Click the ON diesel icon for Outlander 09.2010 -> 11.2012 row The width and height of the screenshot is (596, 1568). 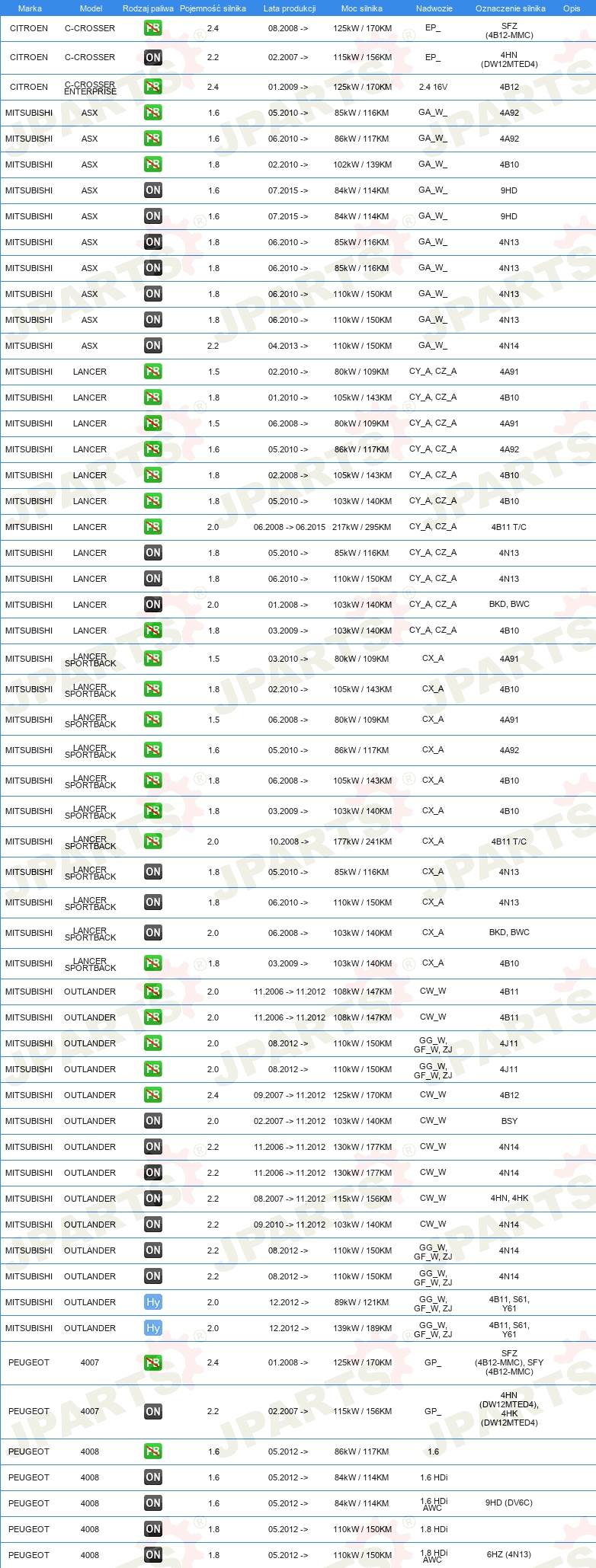[153, 1225]
